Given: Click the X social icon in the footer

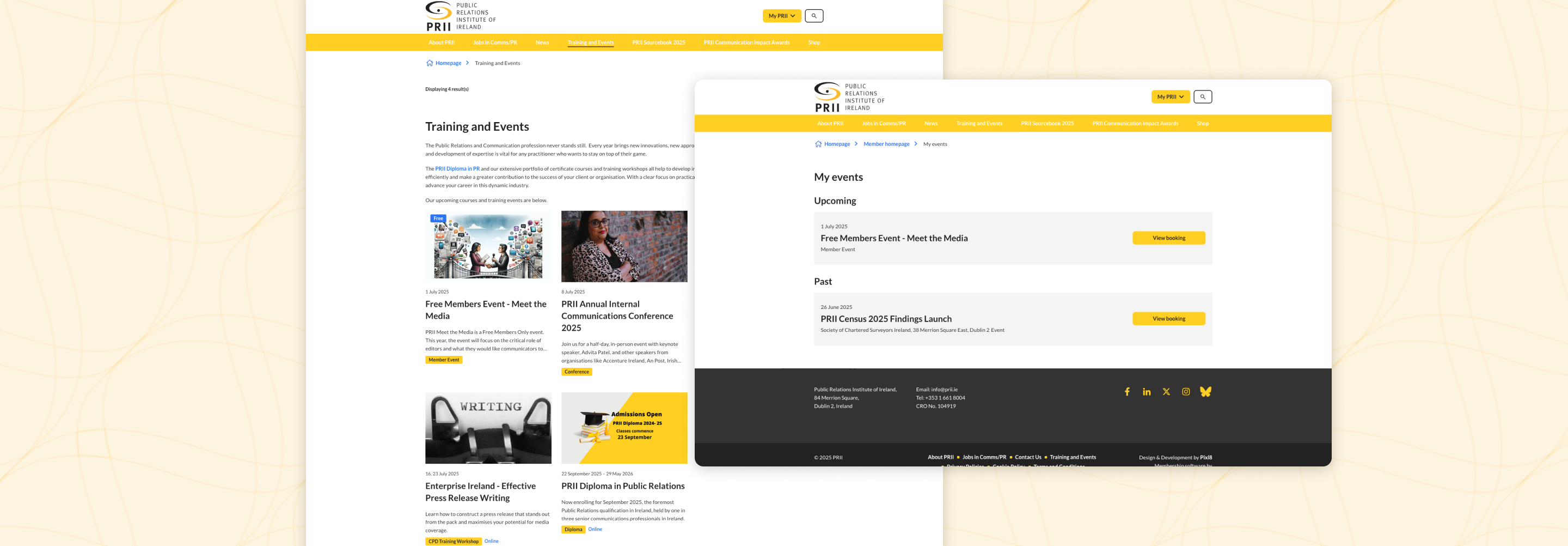Looking at the screenshot, I should (x=1166, y=392).
